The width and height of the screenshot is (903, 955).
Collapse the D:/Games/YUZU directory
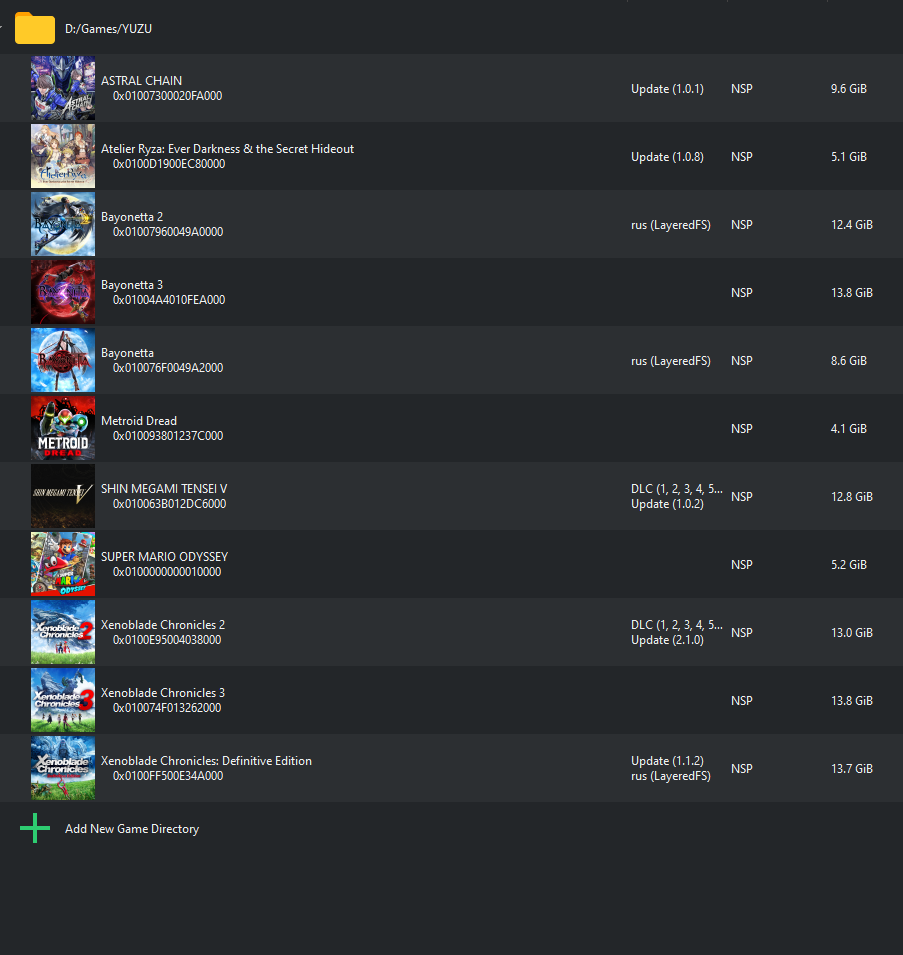pos(2,28)
